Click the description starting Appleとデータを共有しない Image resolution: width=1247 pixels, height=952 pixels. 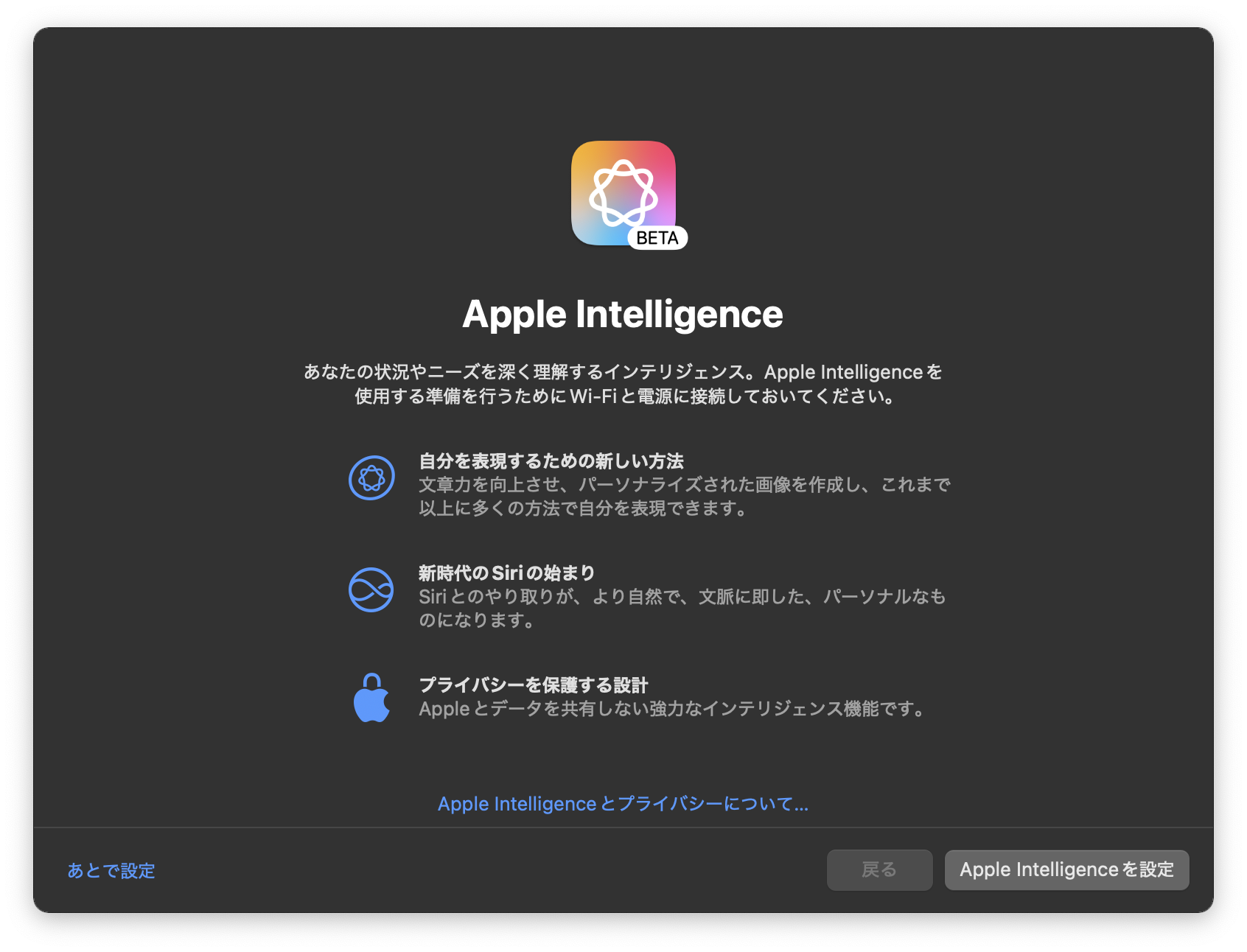[x=671, y=709]
